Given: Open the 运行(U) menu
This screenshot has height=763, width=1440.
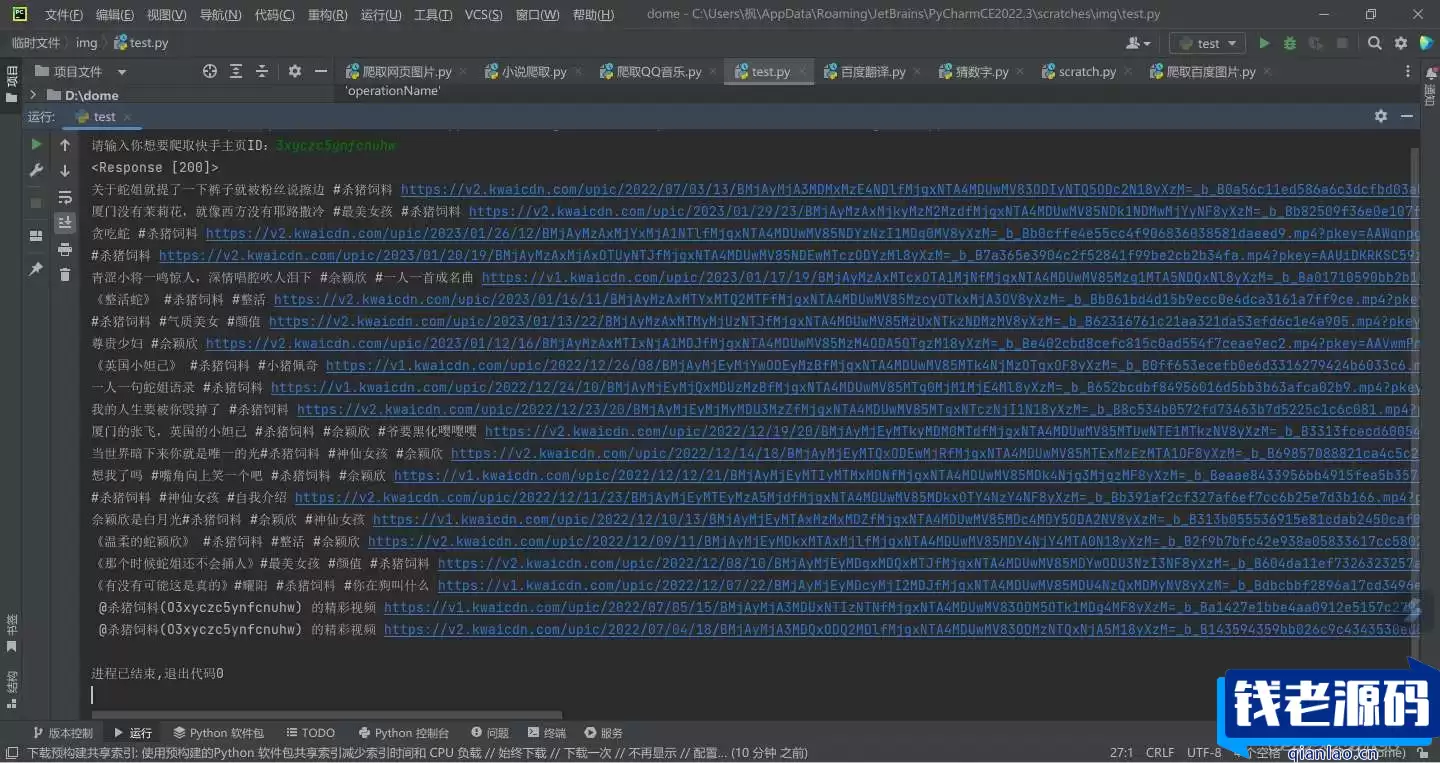Looking at the screenshot, I should coord(381,15).
